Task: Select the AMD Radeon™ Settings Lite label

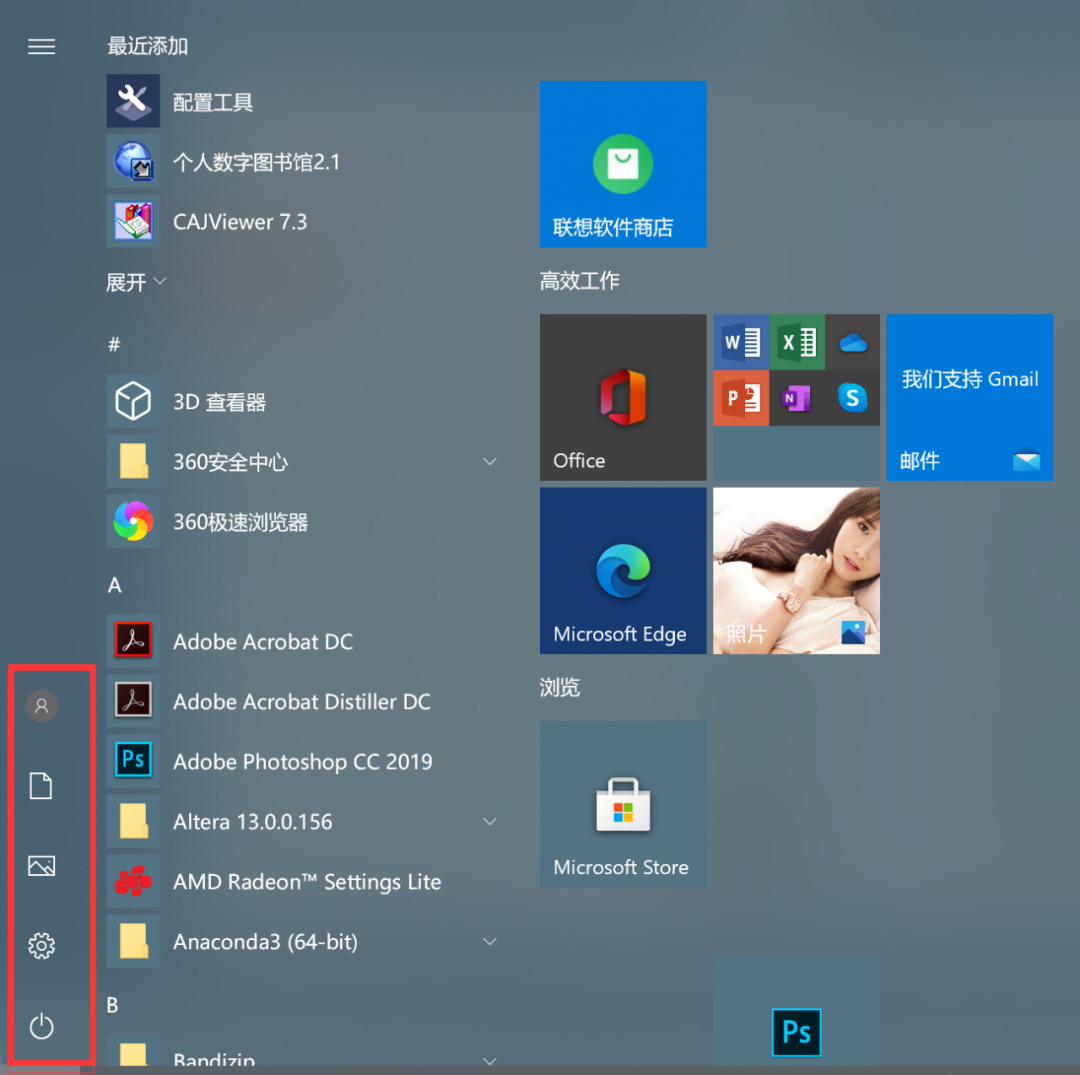Action: (307, 882)
